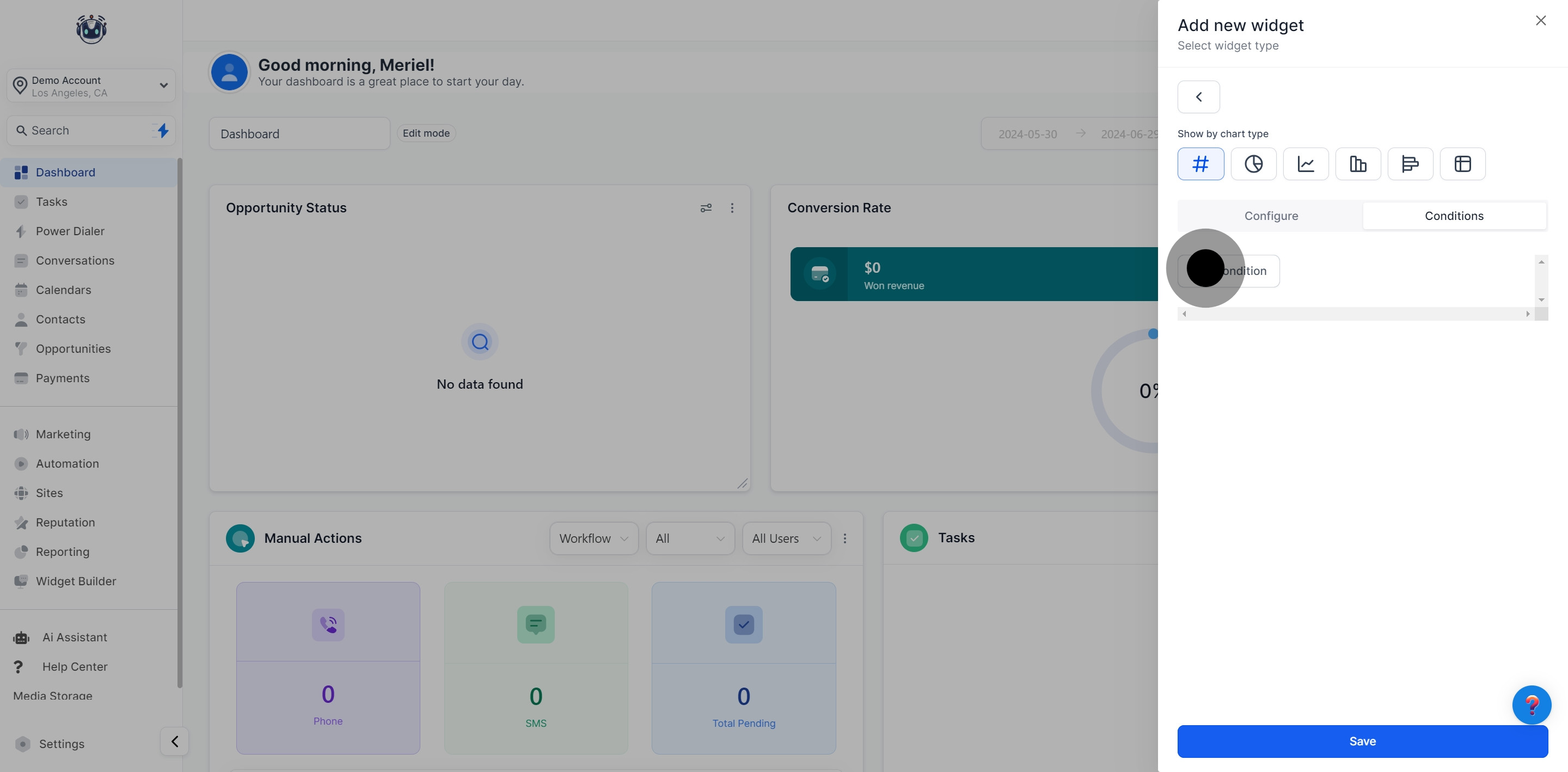
Task: Pick the horizontal bar chart type icon
Action: [1410, 164]
